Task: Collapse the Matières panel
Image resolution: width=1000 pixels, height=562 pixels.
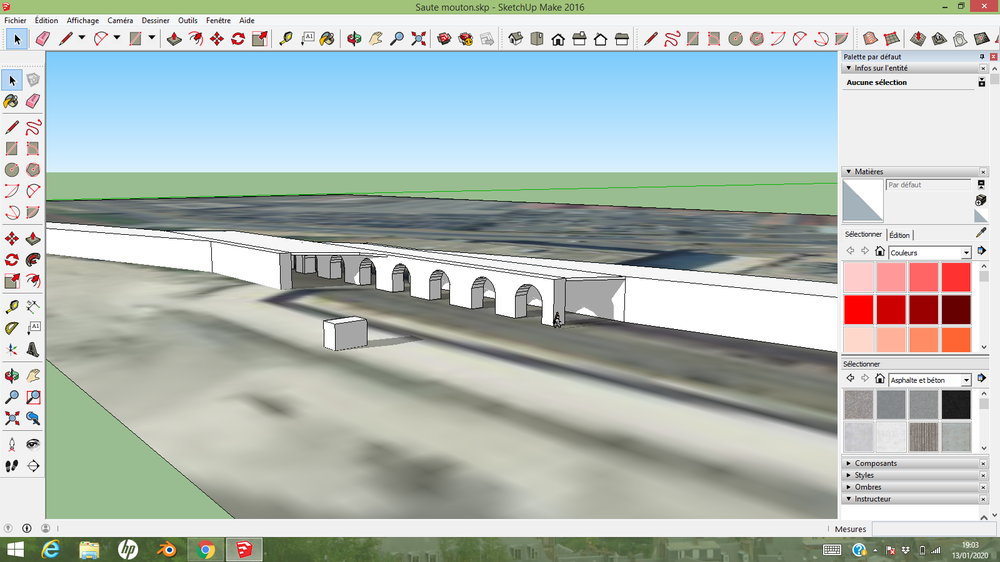Action: tap(848, 172)
